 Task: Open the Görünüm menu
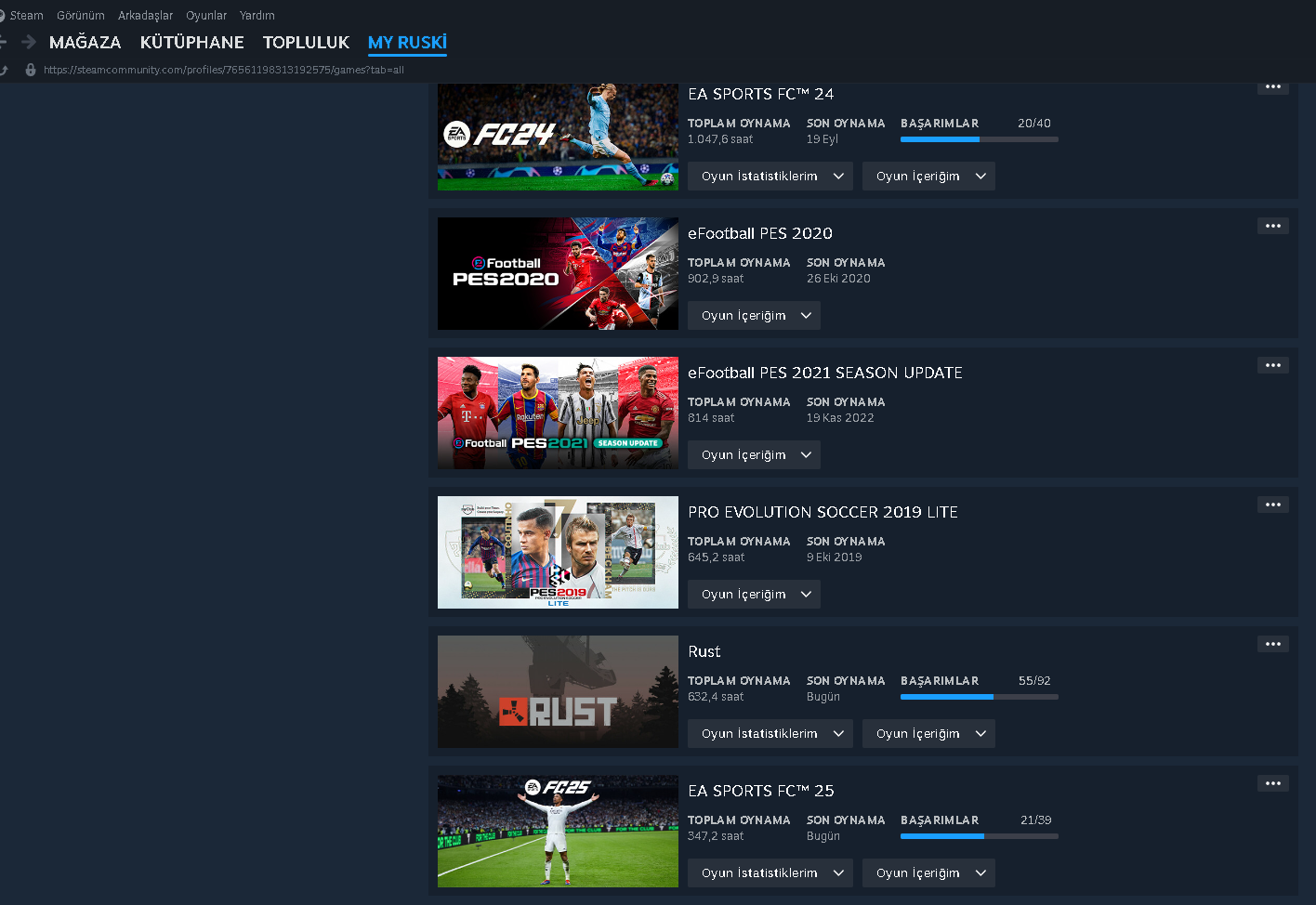click(81, 16)
